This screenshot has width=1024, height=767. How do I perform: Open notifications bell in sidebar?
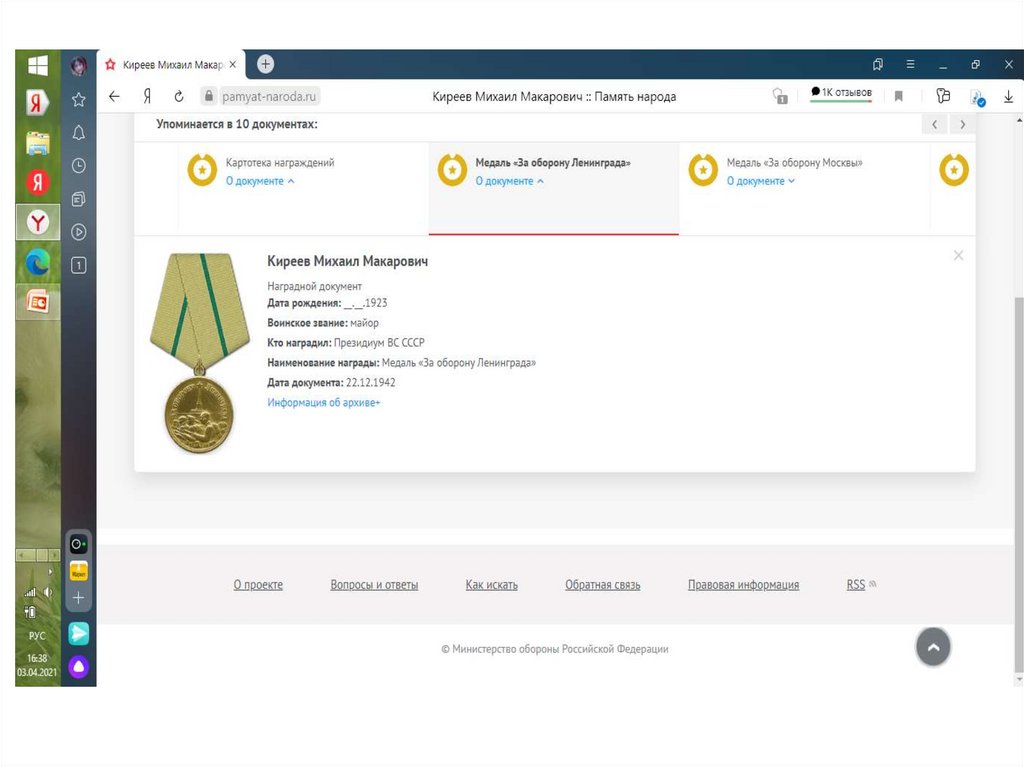tap(78, 133)
